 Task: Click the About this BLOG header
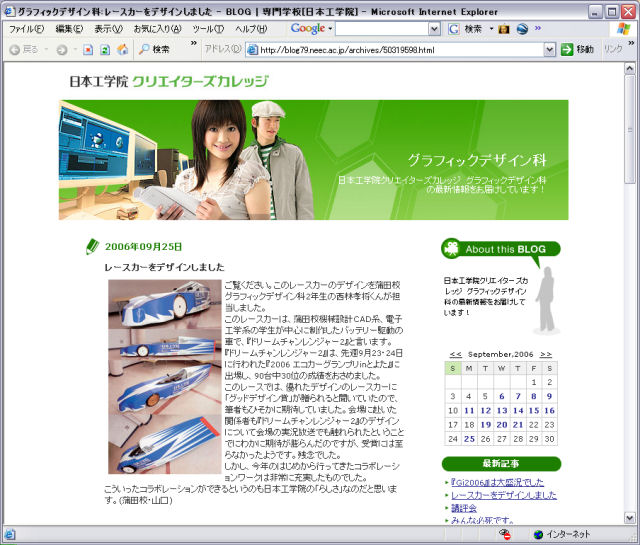click(501, 249)
